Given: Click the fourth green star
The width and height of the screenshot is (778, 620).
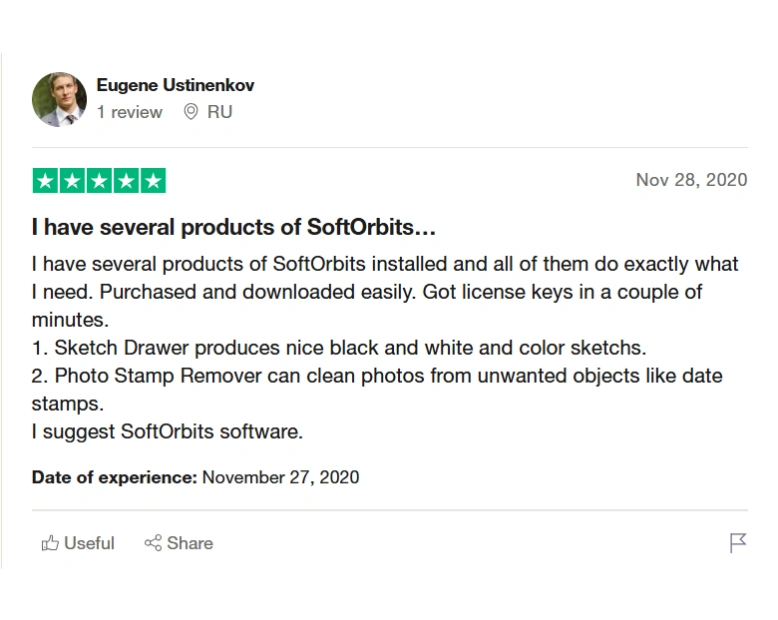Looking at the screenshot, I should point(126,181).
